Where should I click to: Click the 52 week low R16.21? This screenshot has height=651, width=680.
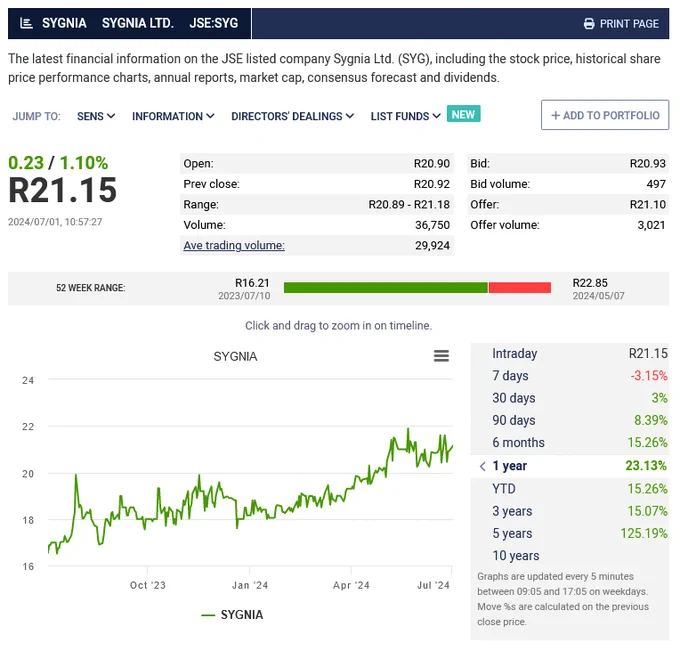[x=252, y=283]
